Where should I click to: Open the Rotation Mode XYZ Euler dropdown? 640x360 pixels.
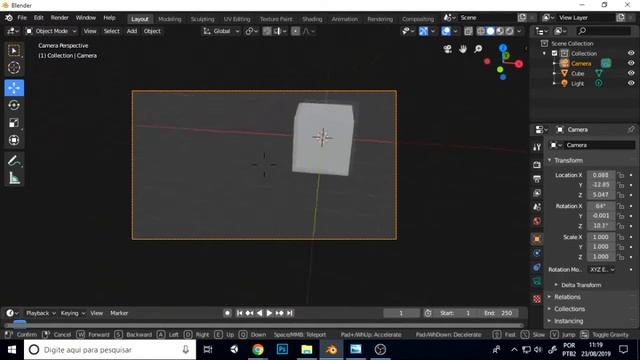(x=602, y=269)
